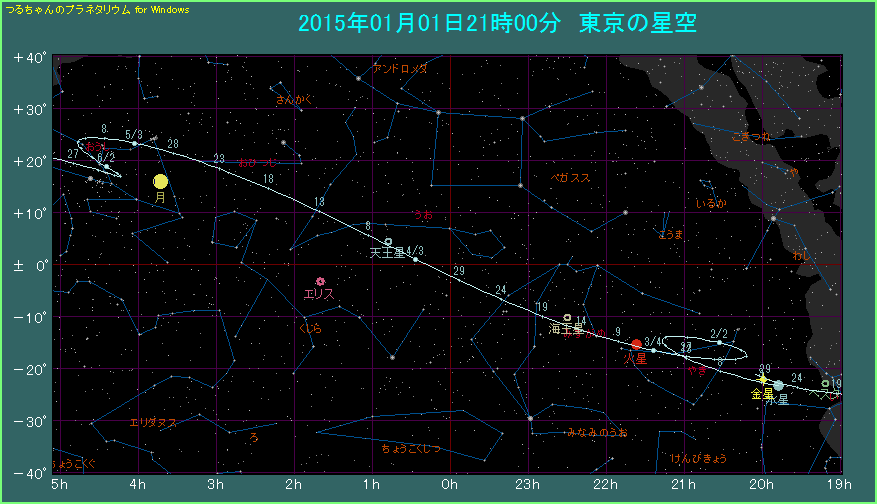Select the cyan Mercury disc
This screenshot has width=877, height=504.
tap(778, 385)
